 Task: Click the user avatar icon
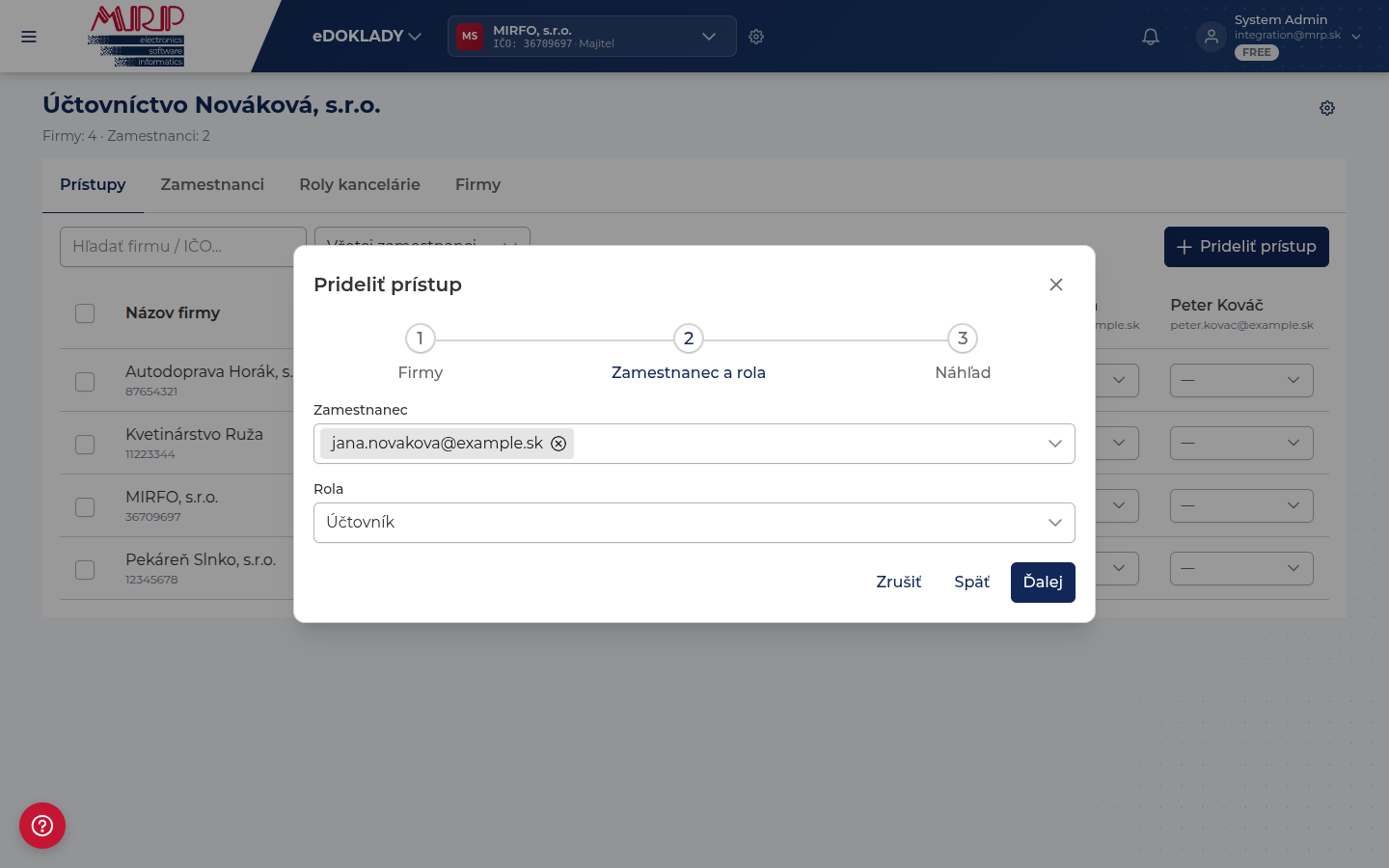coord(1212,37)
